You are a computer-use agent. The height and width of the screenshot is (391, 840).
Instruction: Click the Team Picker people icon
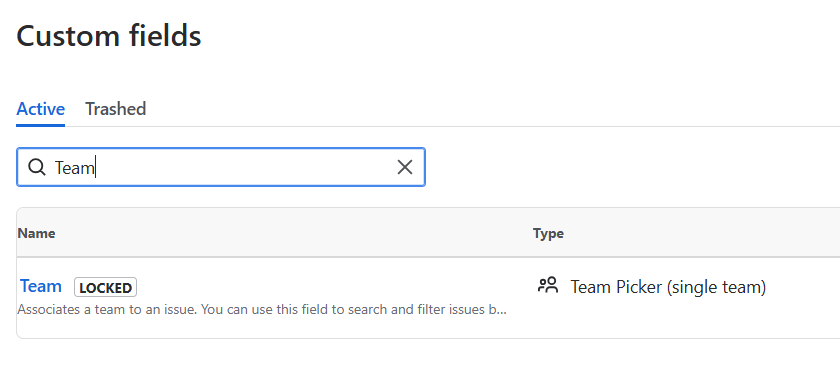coord(548,285)
